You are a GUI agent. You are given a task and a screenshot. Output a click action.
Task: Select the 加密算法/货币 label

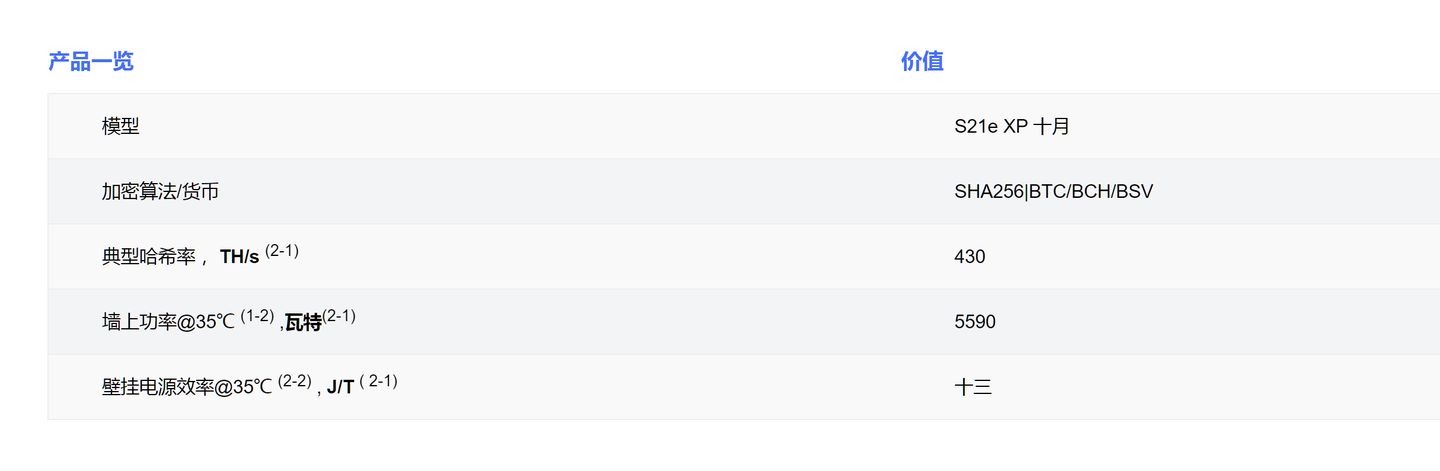(160, 191)
